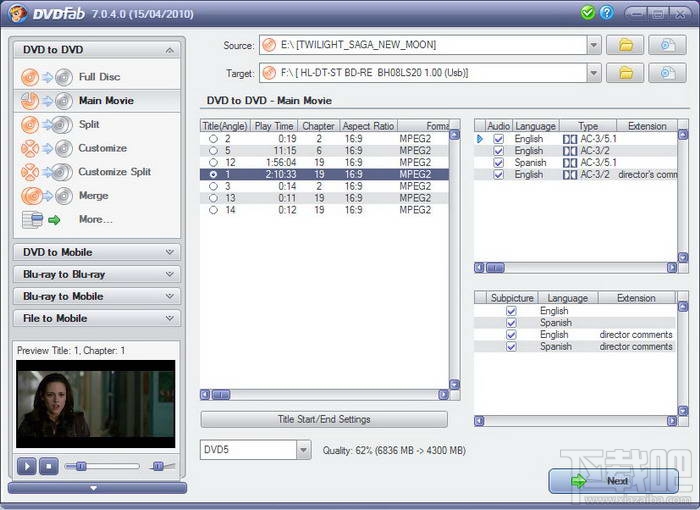Select title 3 radio button
700x510 pixels.
(x=213, y=186)
